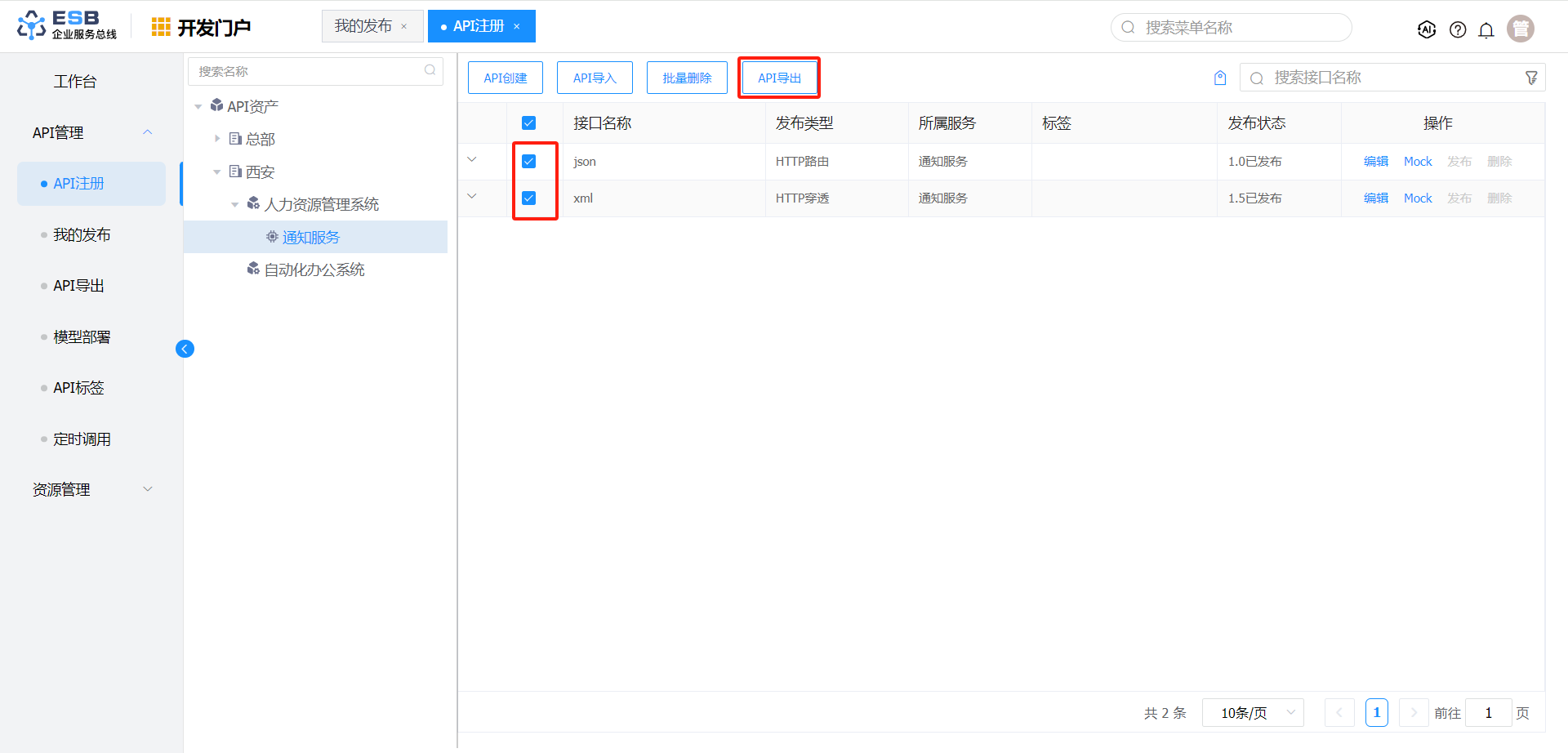Uncheck the xml row checkbox

528,198
